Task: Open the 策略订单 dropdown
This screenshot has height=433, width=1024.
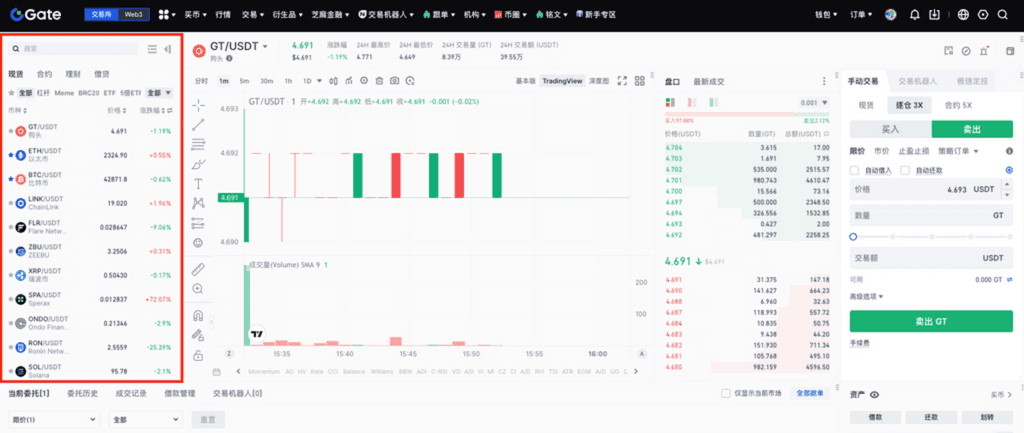Action: tap(958, 151)
